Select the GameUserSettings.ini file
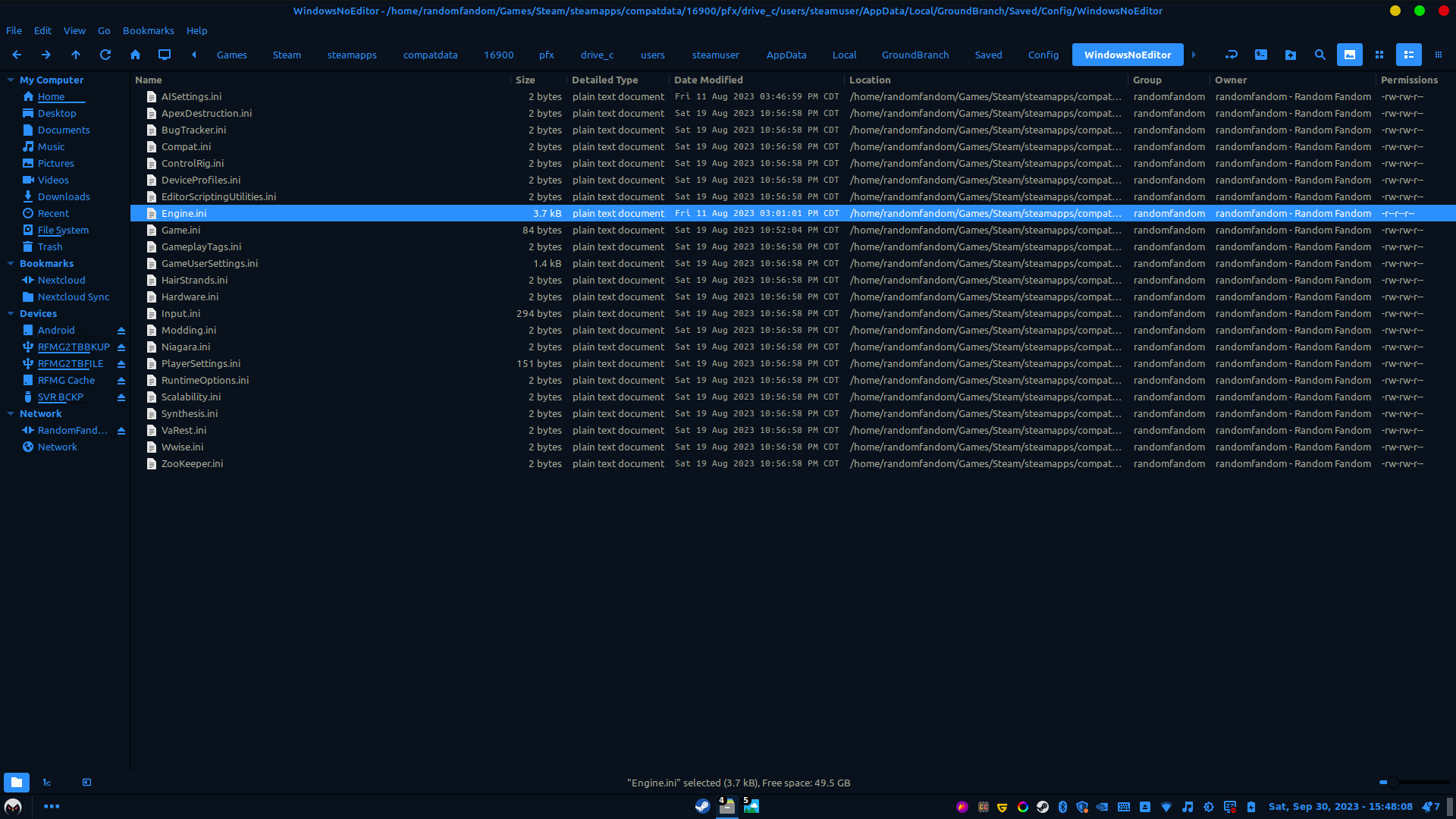The height and width of the screenshot is (819, 1456). 209,263
